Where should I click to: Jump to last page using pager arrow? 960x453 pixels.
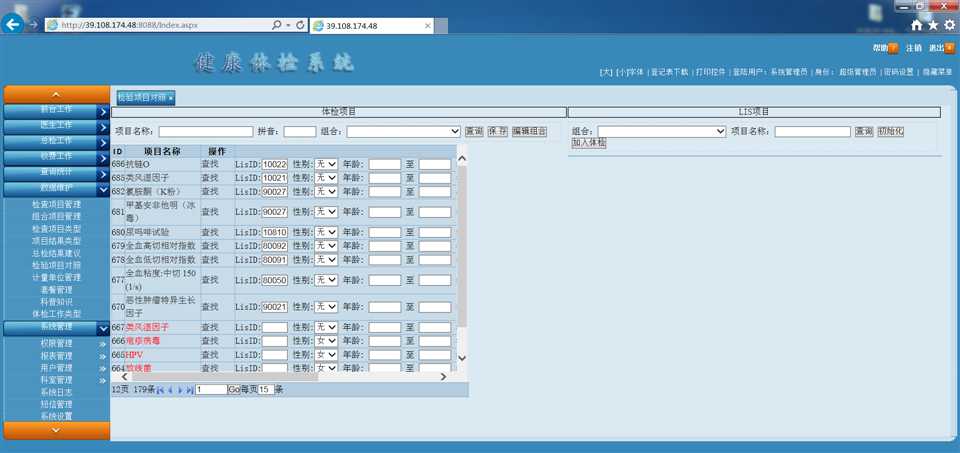pos(190,390)
